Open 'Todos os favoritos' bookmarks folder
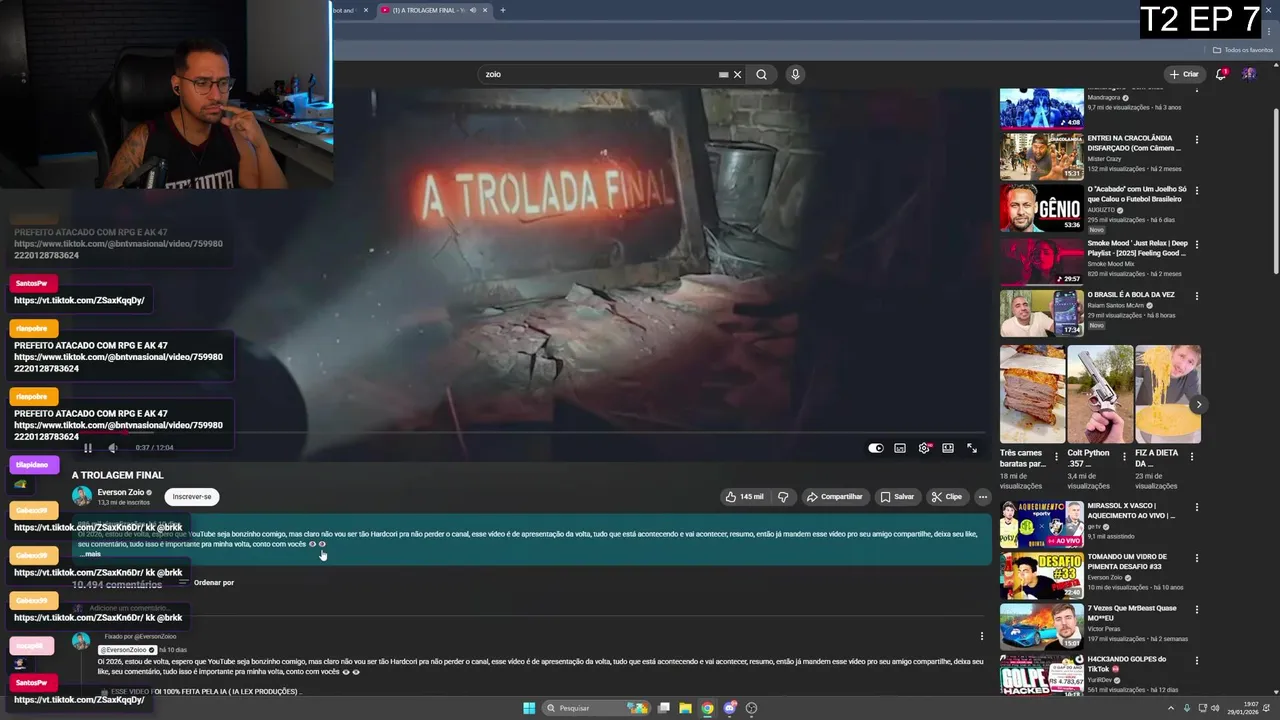 tap(1243, 50)
